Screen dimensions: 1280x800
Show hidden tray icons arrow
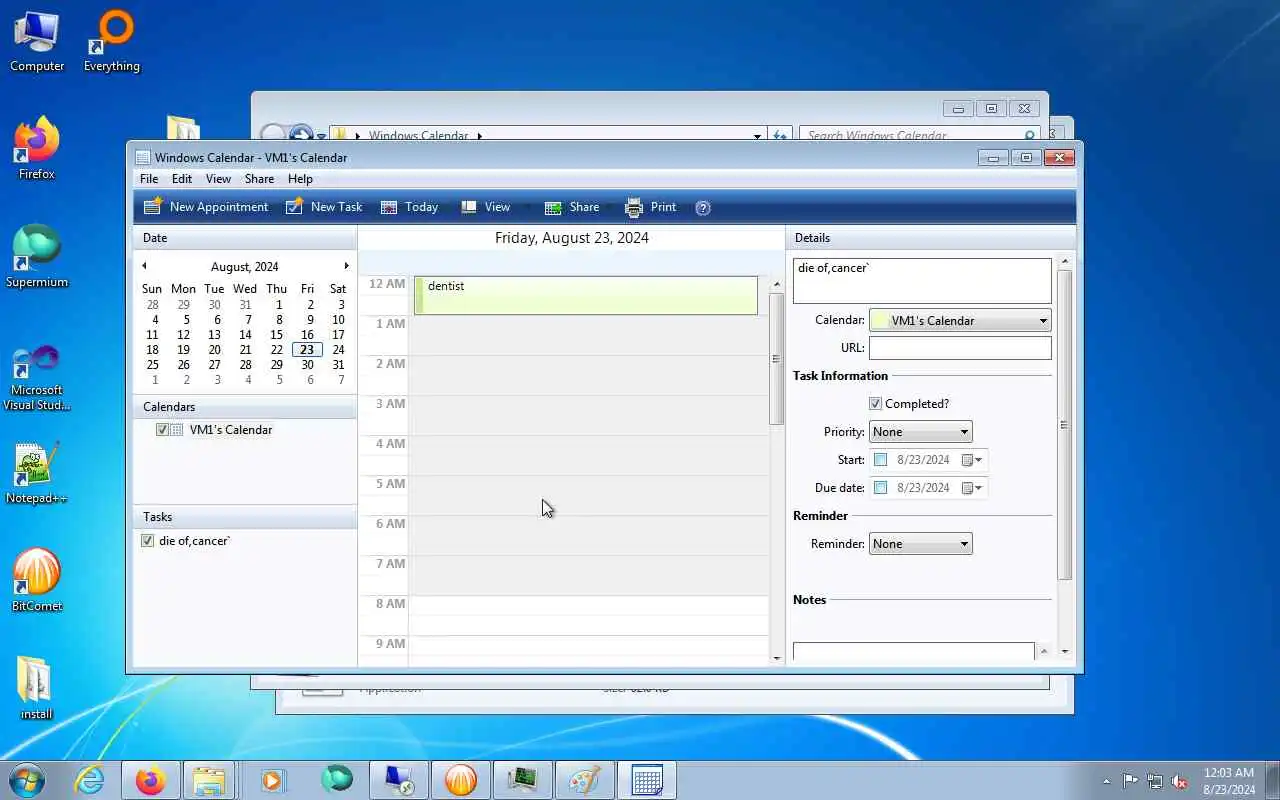click(x=1106, y=781)
